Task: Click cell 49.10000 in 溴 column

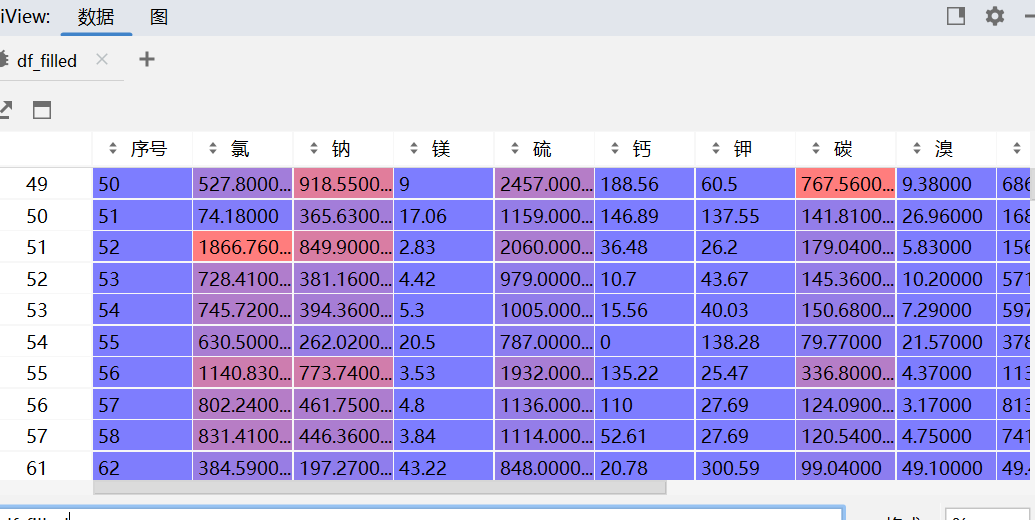Action: (945, 468)
